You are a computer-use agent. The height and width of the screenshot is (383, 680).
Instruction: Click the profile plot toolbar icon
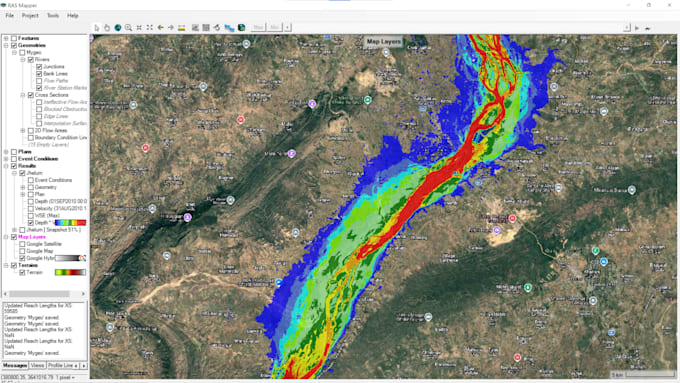tap(195, 28)
